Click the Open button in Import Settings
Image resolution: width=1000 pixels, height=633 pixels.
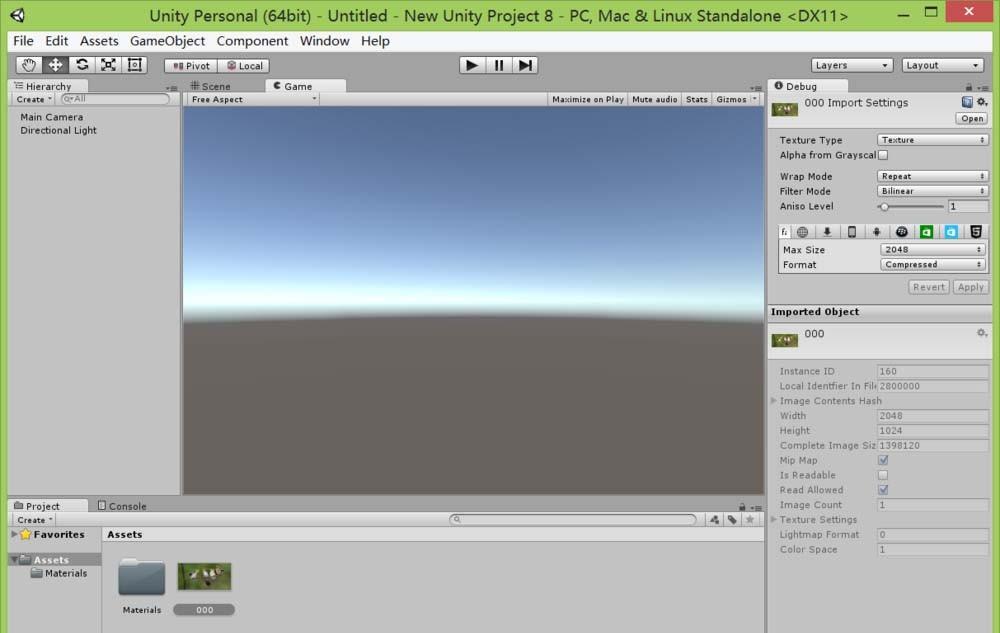[970, 118]
